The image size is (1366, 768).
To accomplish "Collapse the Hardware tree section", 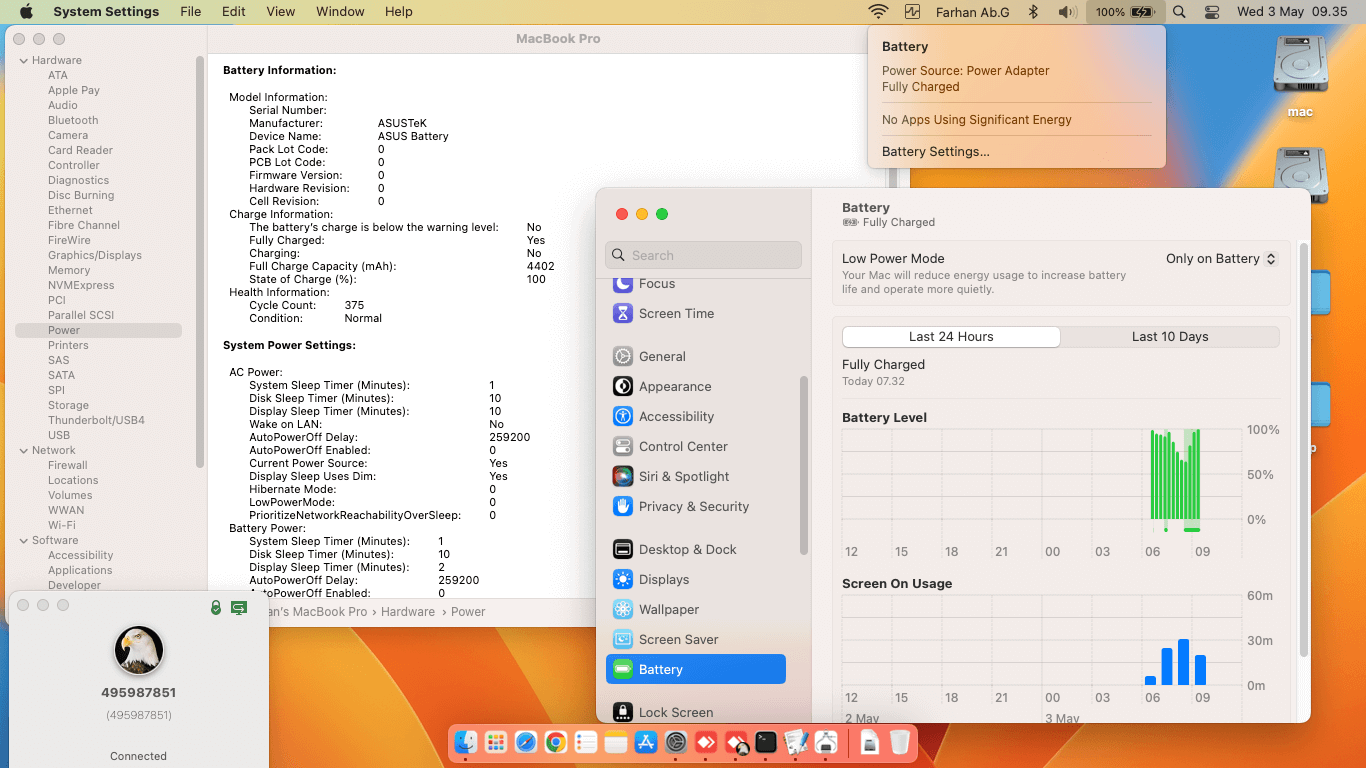I will (23, 61).
